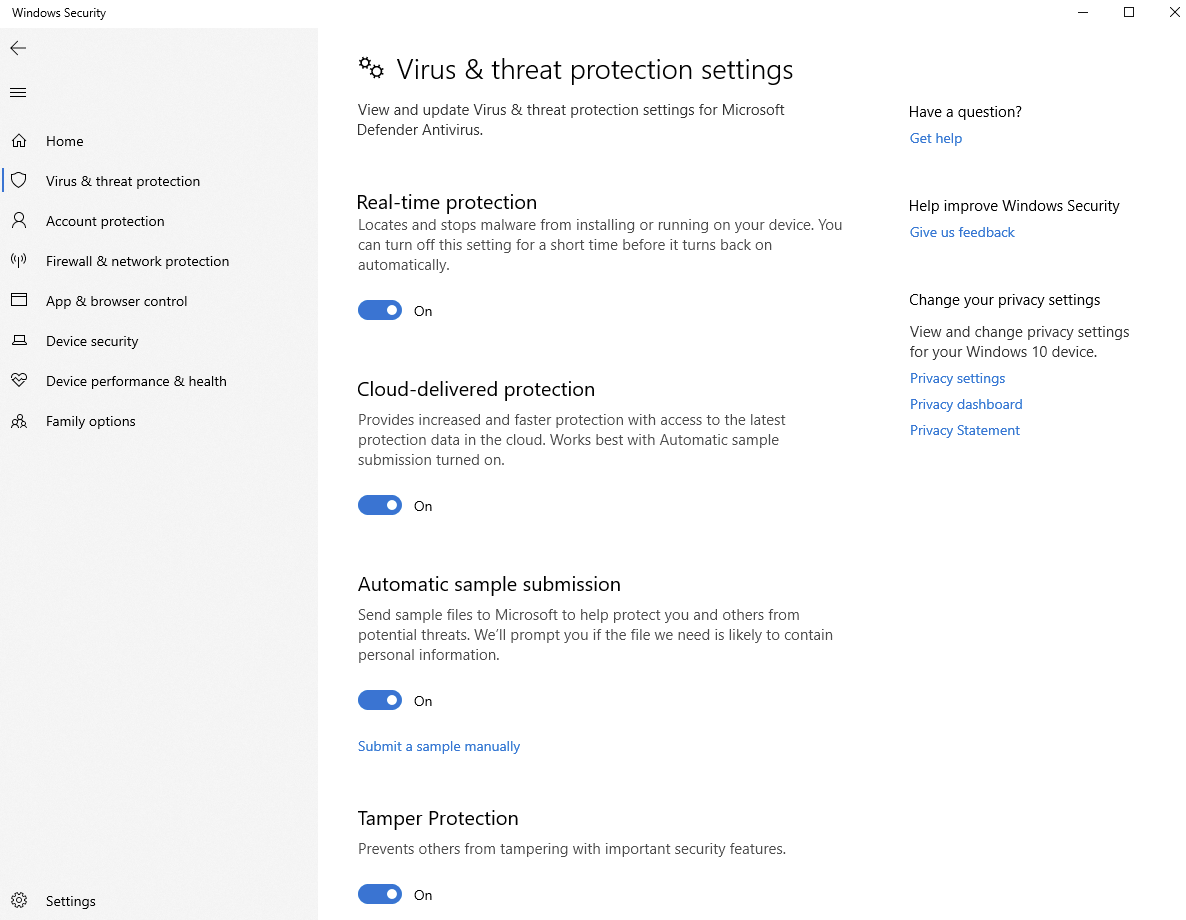The image size is (1186, 920).
Task: Disable Real-time protection
Action: tap(380, 310)
